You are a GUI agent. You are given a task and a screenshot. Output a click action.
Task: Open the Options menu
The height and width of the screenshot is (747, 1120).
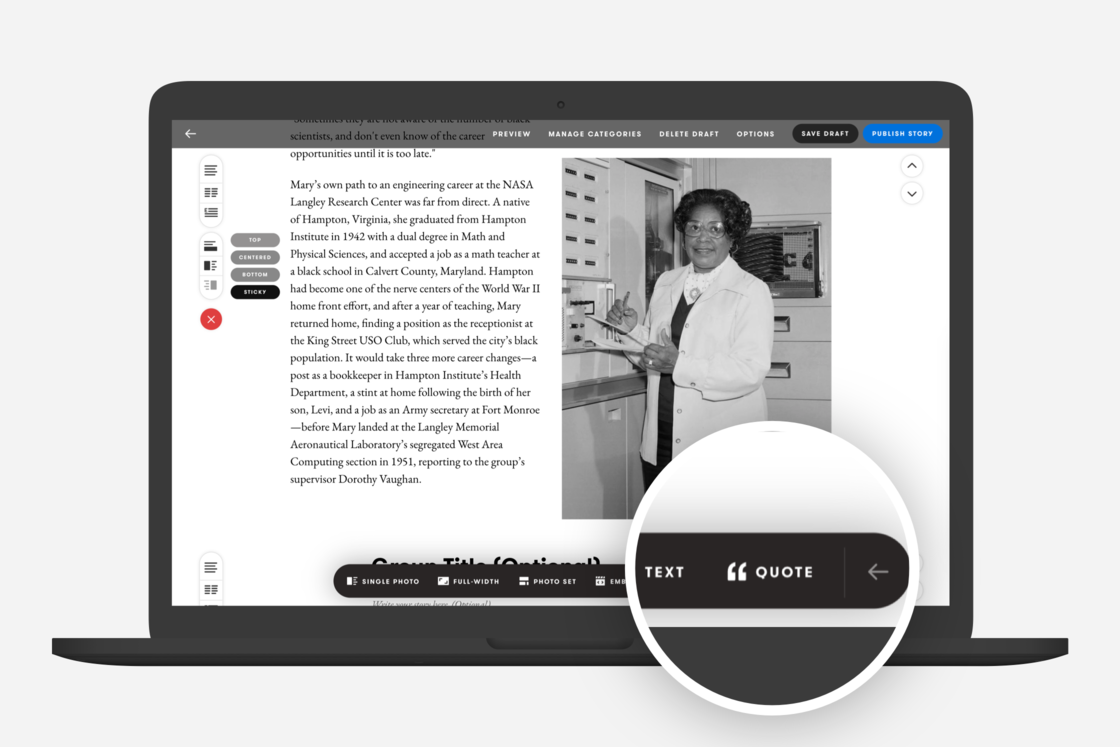click(x=755, y=134)
